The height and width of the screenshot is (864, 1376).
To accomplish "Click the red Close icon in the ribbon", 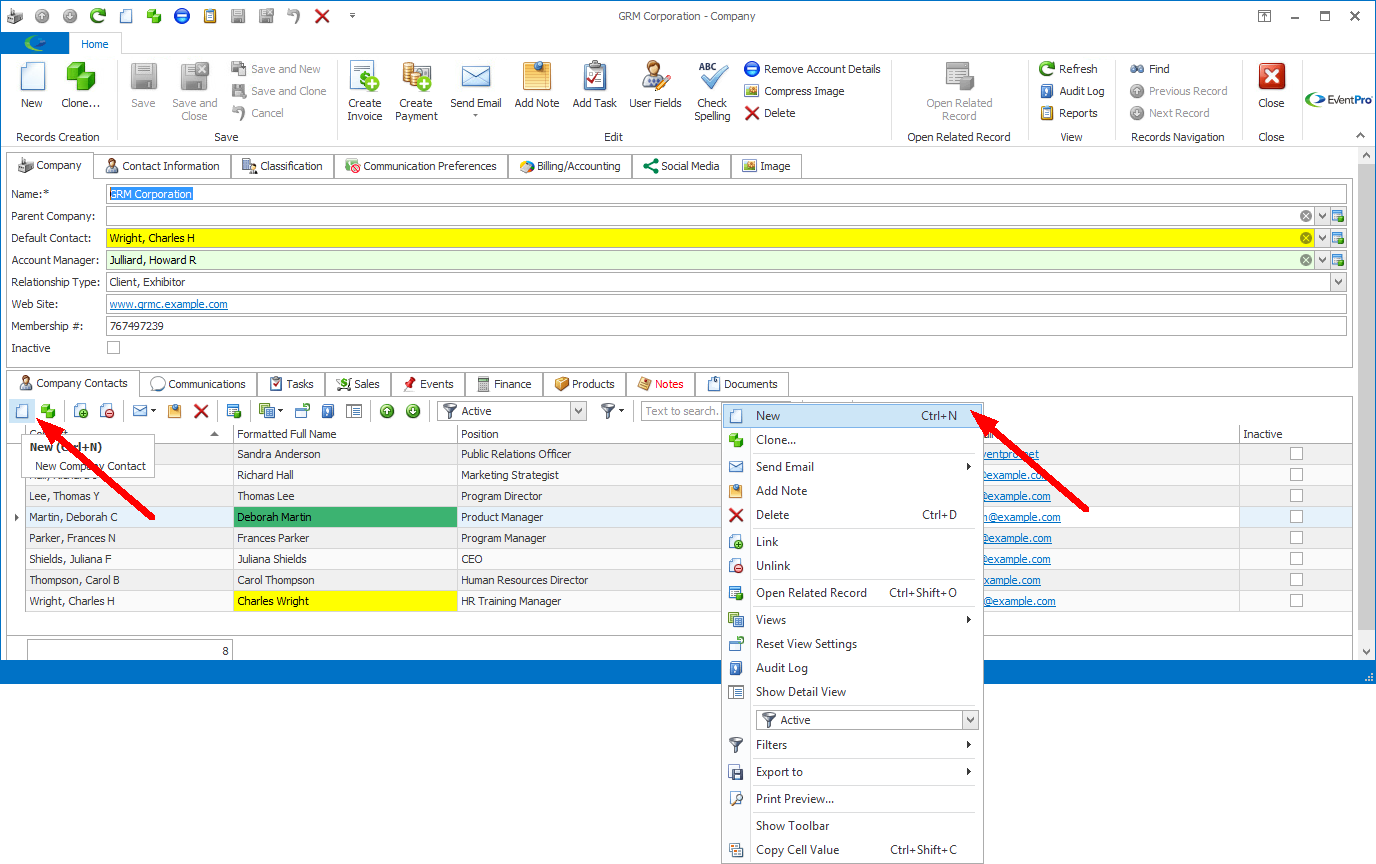I will tap(1271, 78).
